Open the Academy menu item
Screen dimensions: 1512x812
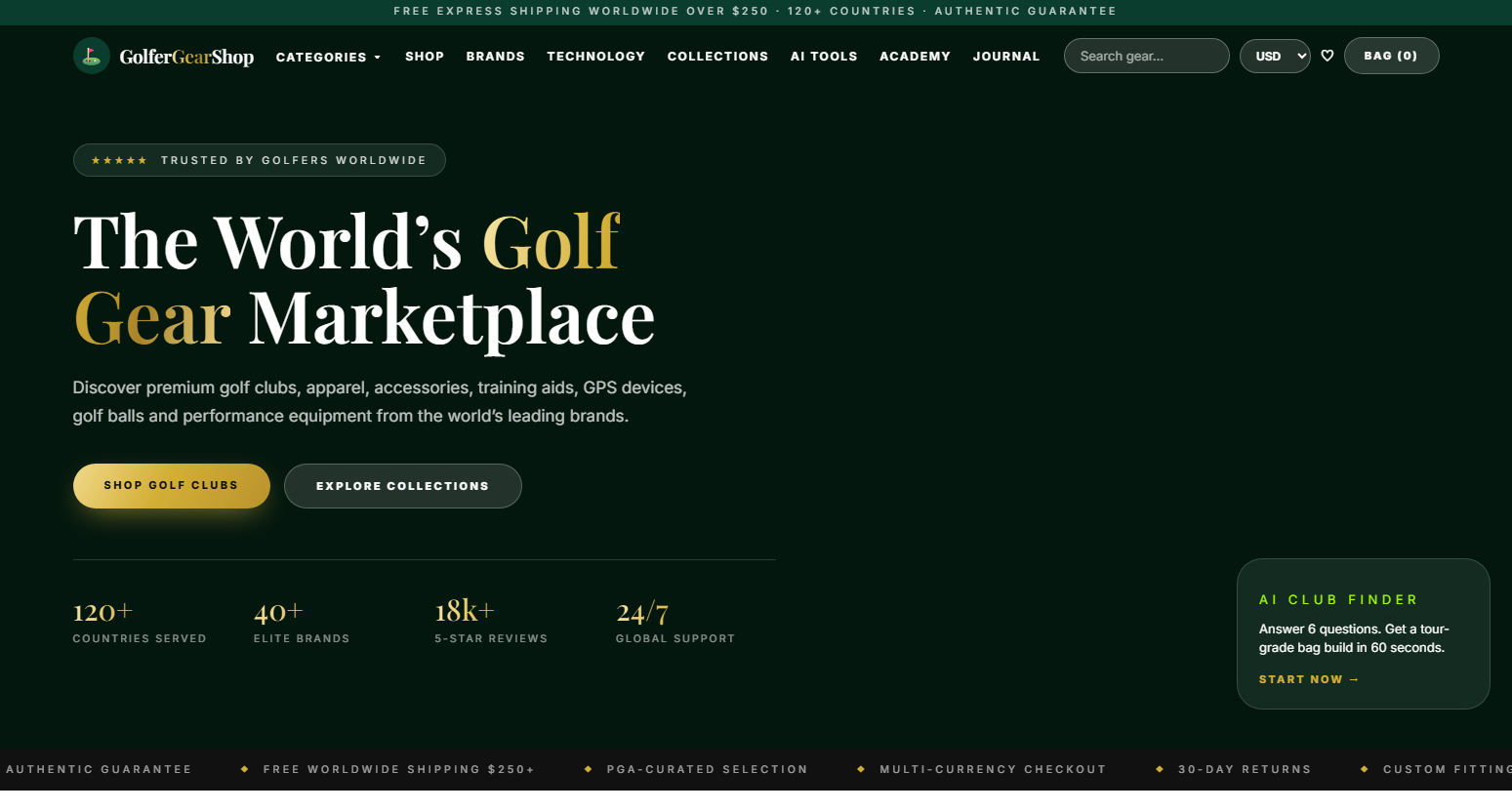point(915,57)
